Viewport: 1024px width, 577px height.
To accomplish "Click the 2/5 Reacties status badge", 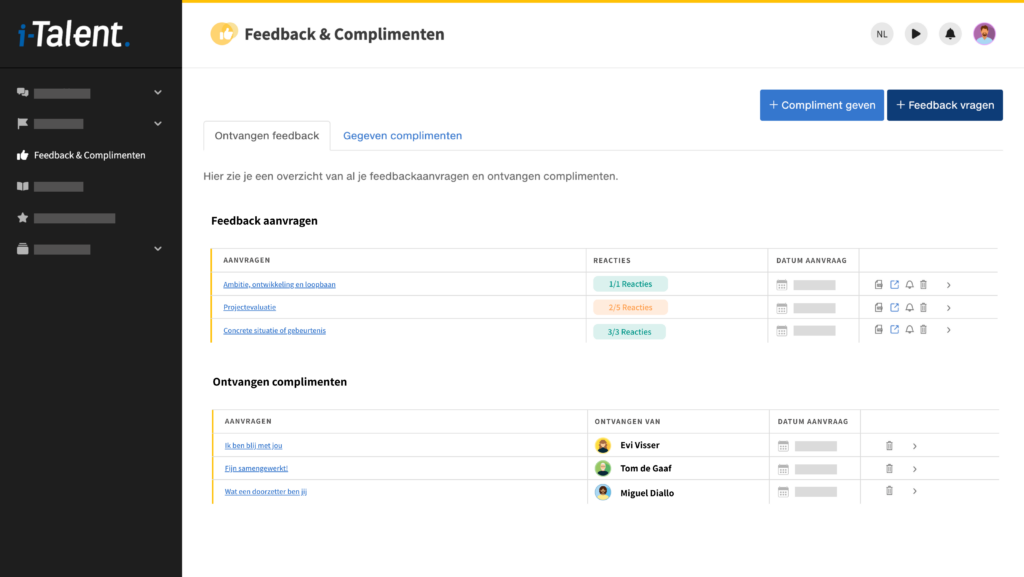I will coord(630,307).
